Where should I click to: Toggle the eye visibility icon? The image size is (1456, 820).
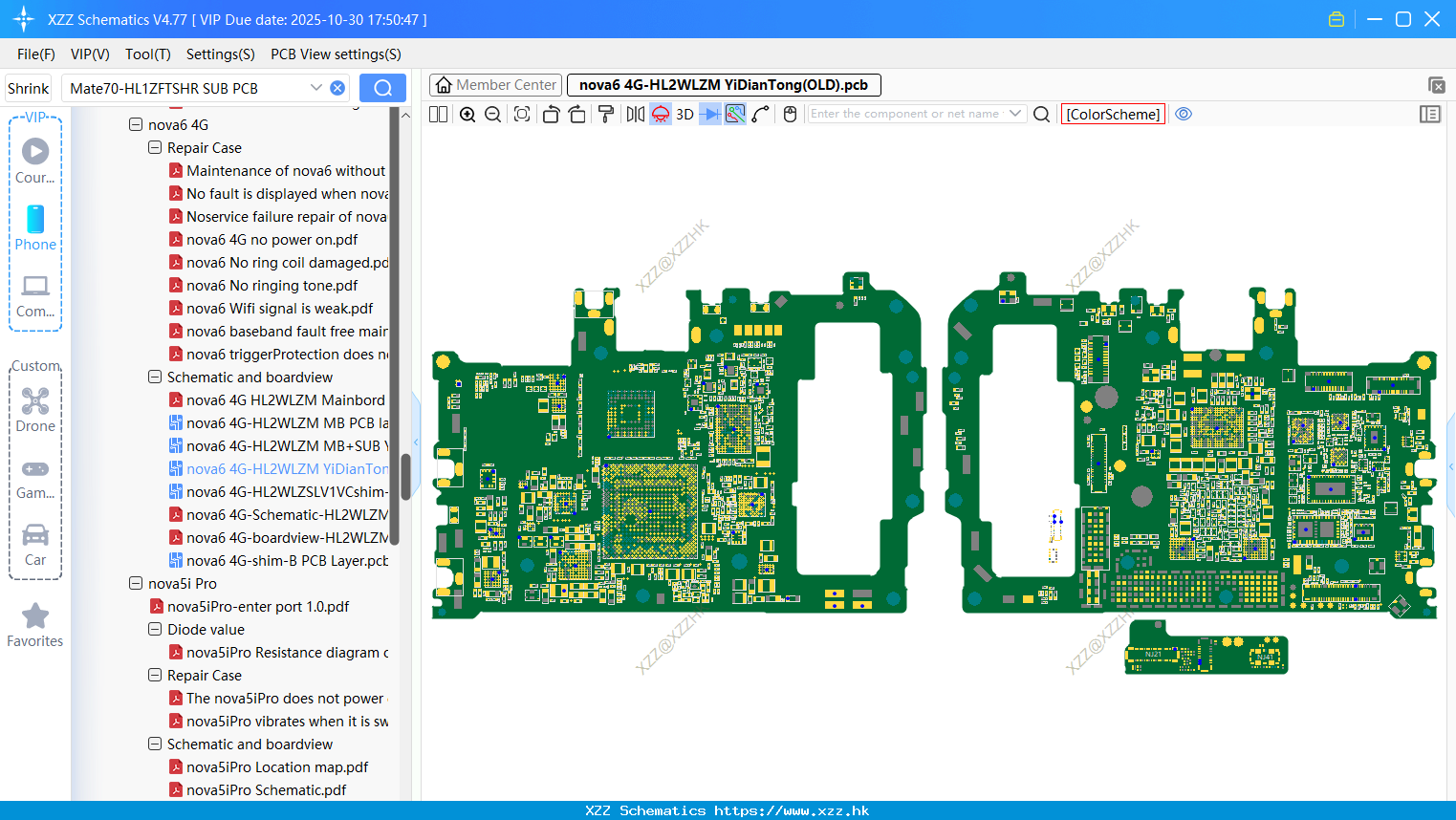click(1184, 114)
